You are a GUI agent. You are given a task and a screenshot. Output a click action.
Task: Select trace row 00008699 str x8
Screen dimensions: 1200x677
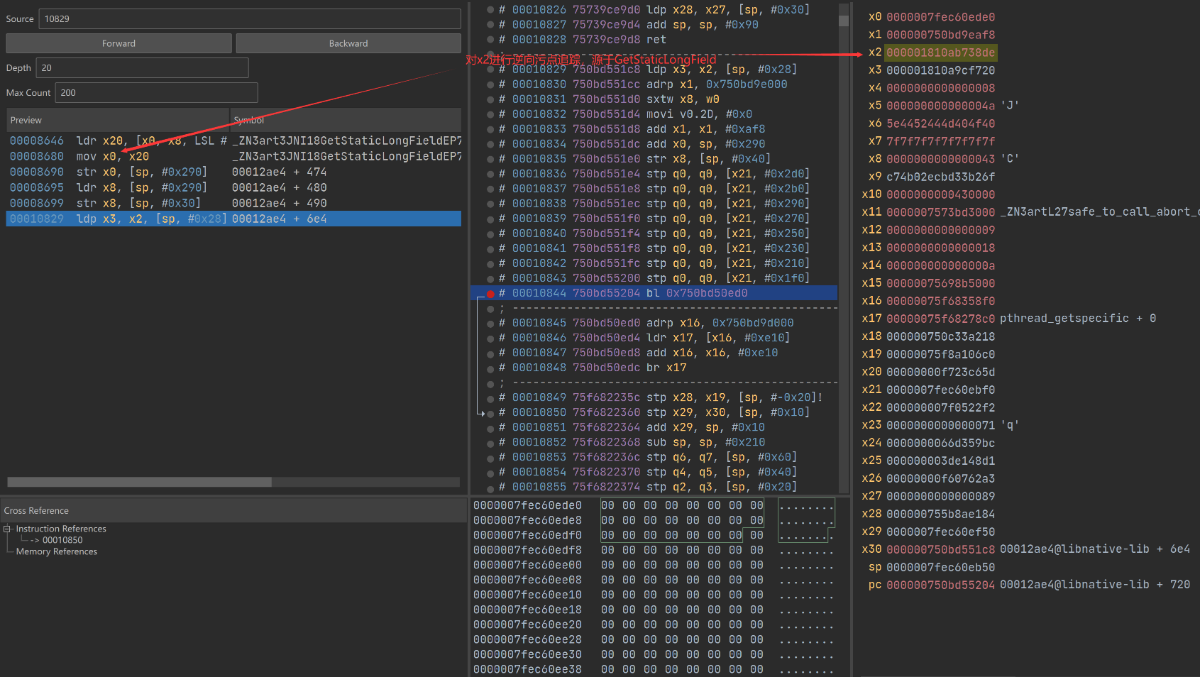point(233,203)
